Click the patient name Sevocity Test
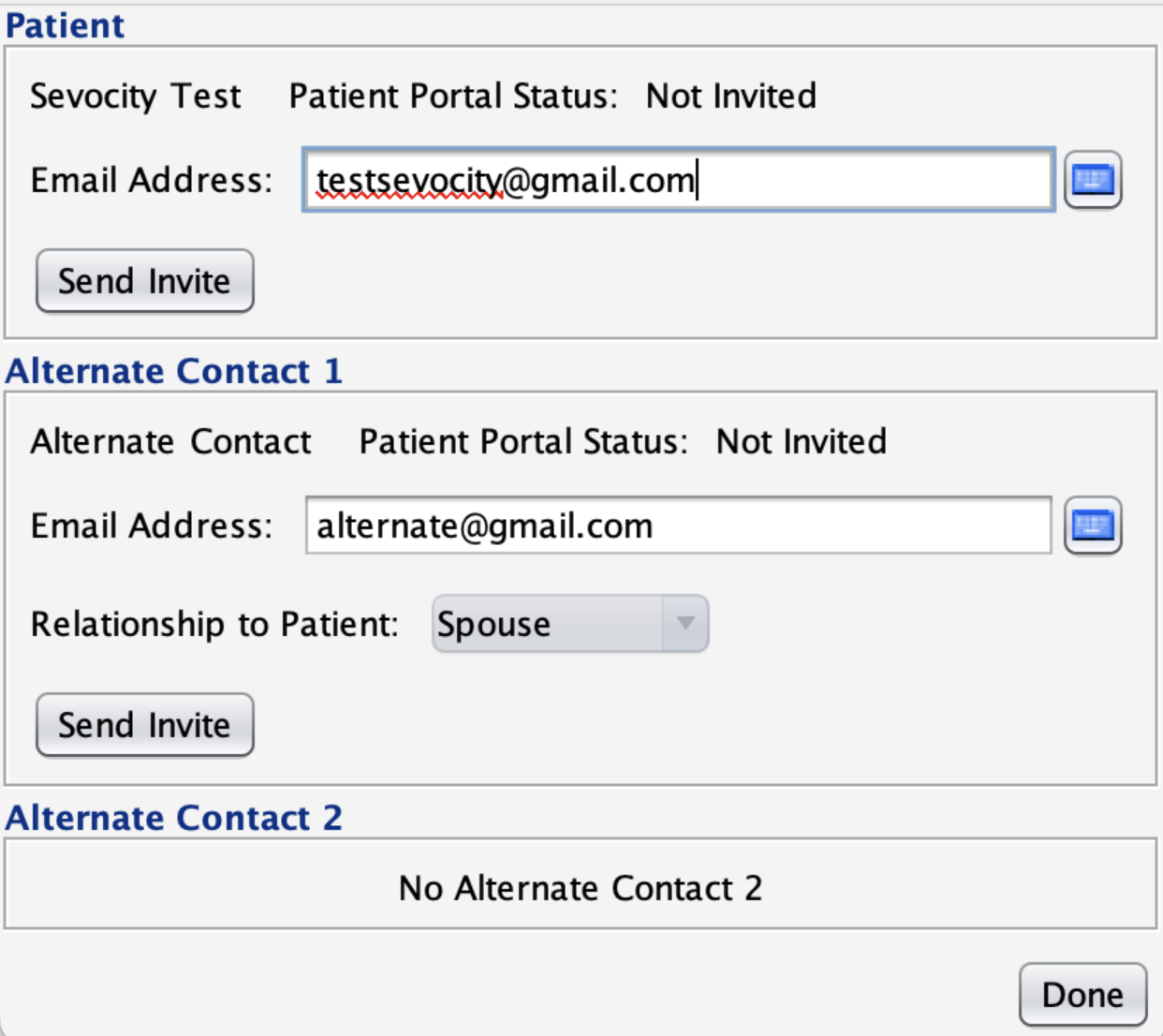The width and height of the screenshot is (1163, 1036). click(x=136, y=96)
